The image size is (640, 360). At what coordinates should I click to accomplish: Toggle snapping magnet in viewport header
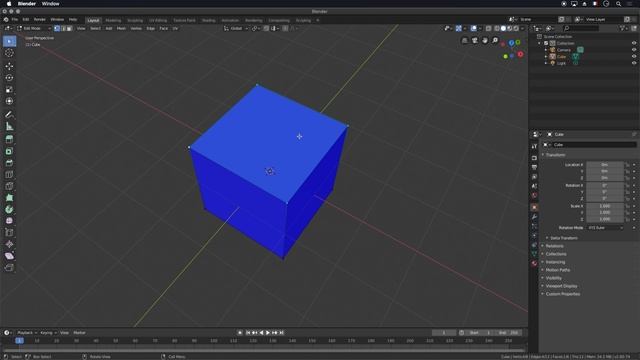[x=266, y=29]
